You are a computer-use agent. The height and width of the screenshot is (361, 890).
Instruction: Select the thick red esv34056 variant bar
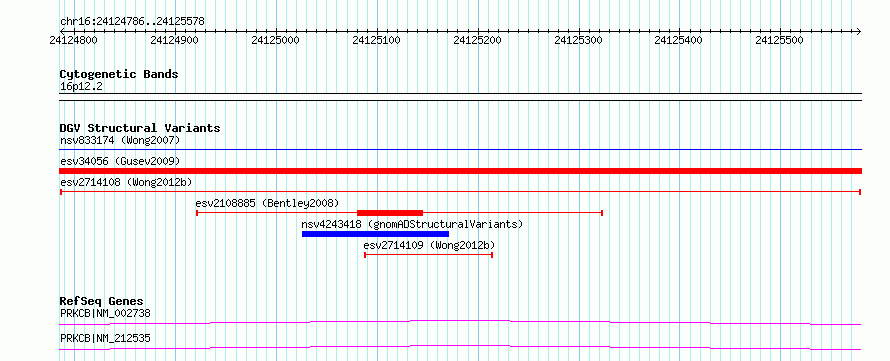point(460,171)
